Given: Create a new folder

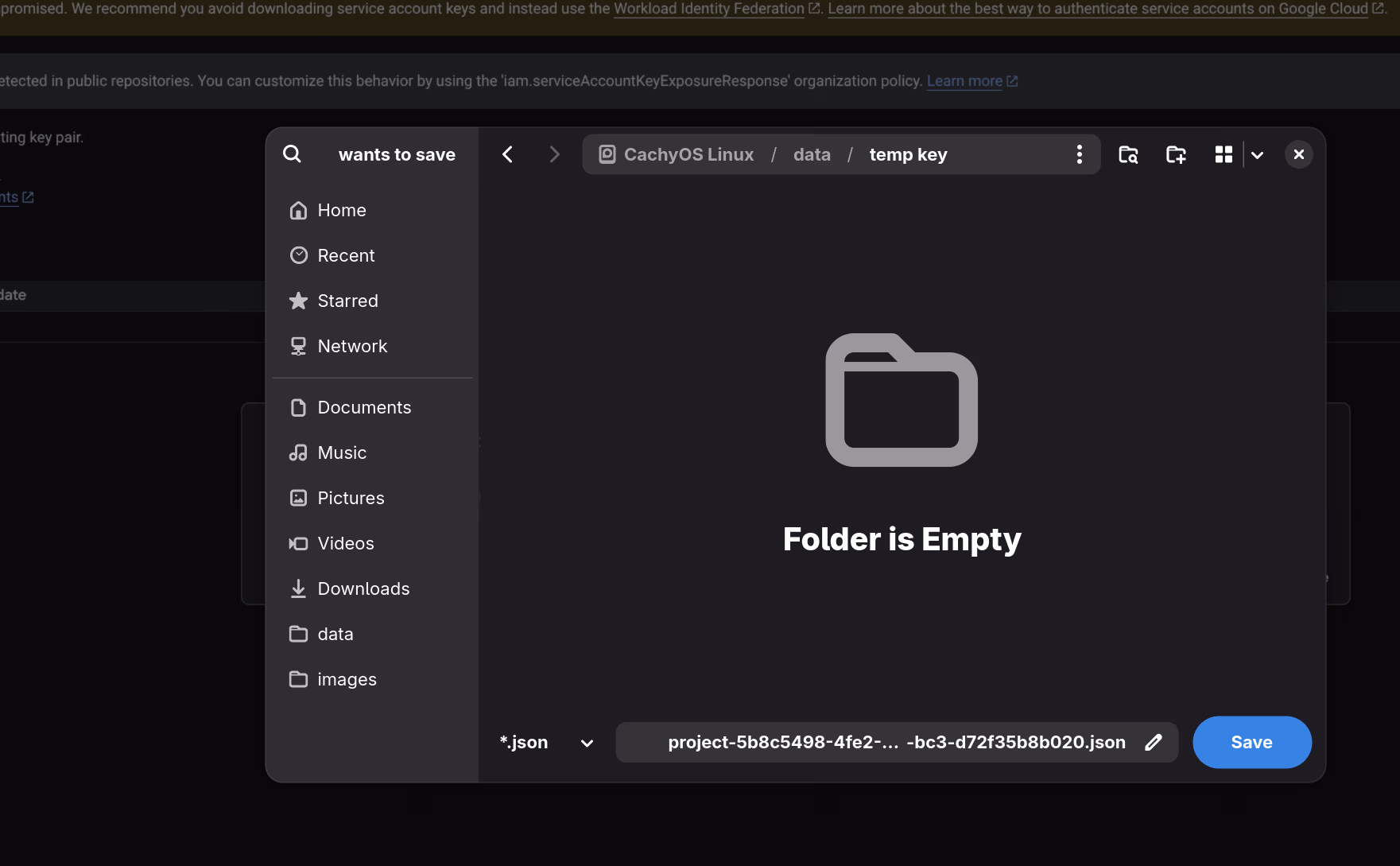Looking at the screenshot, I should (1176, 153).
